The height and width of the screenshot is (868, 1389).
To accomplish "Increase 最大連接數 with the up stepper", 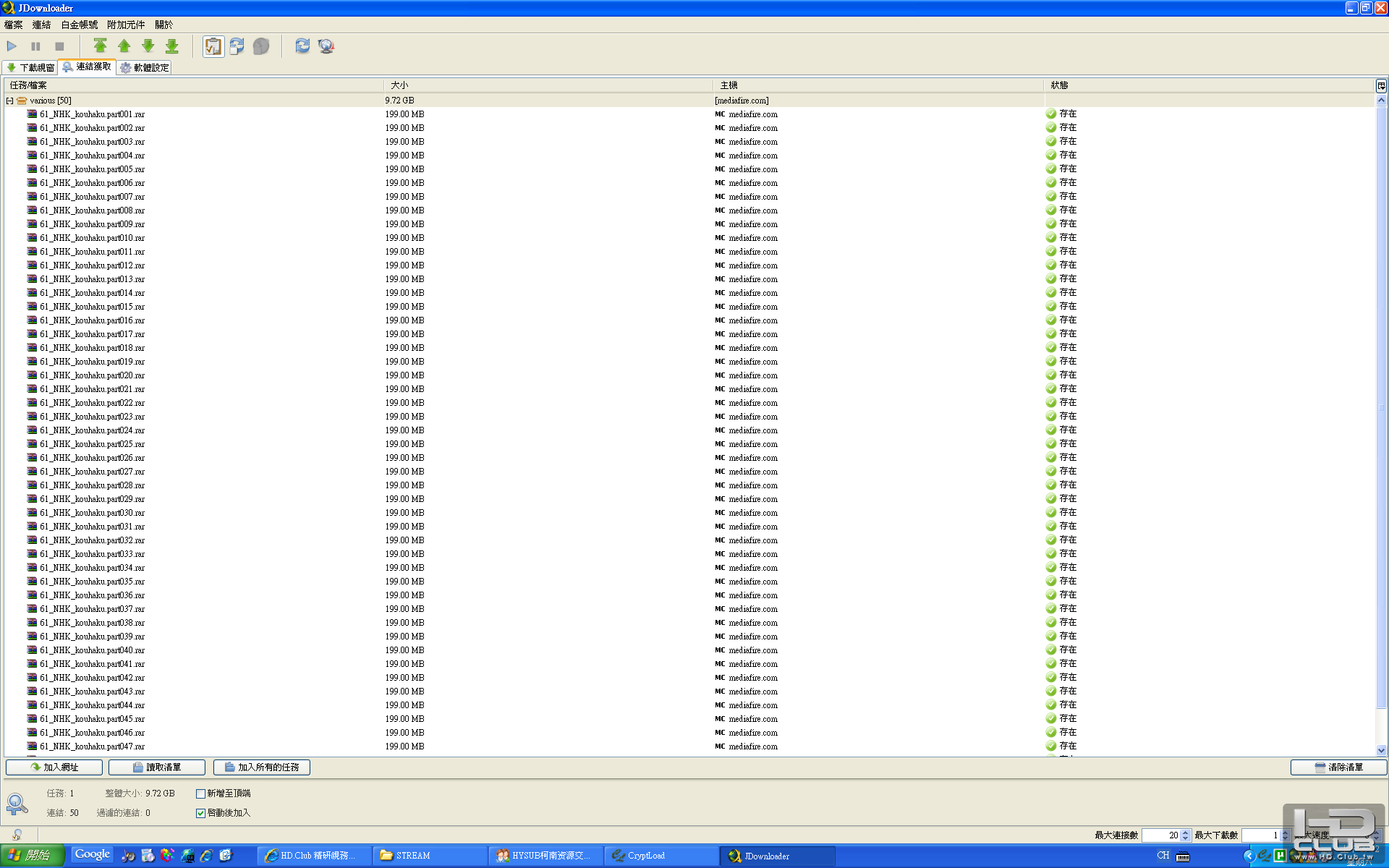I will pos(1185,833).
